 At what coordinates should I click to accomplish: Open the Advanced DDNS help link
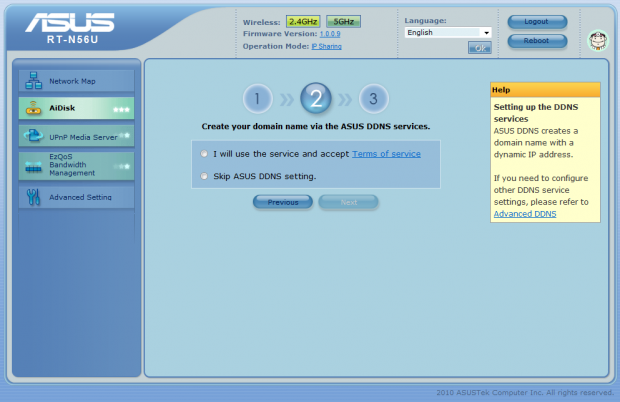click(525, 214)
